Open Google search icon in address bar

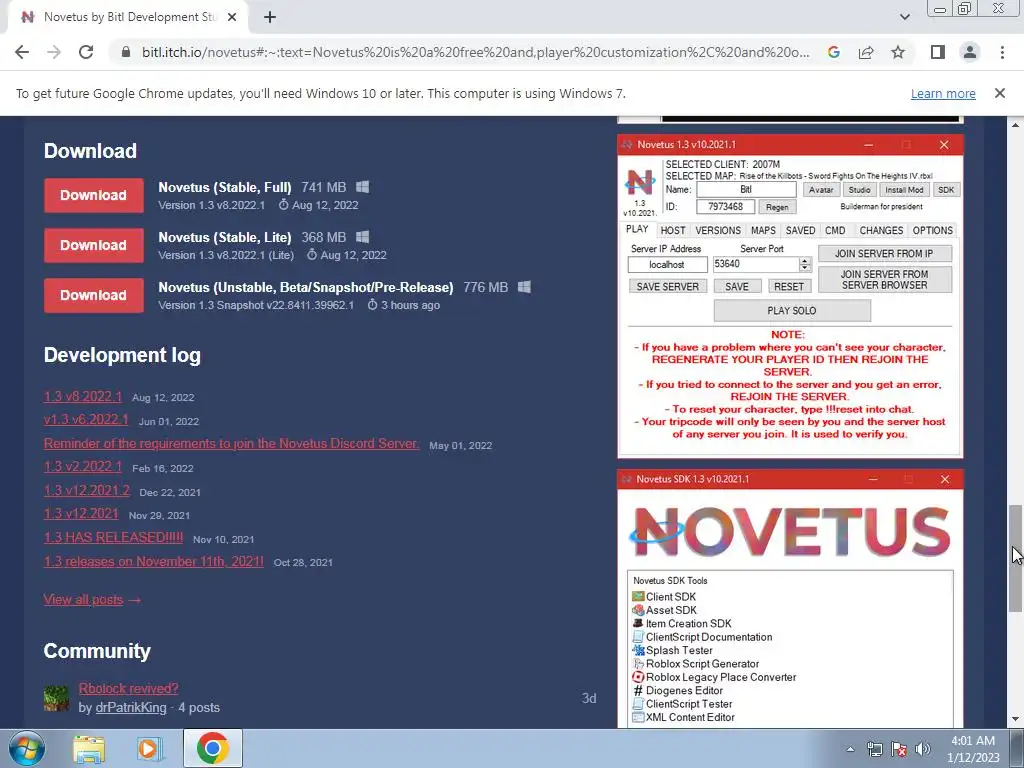pos(833,52)
